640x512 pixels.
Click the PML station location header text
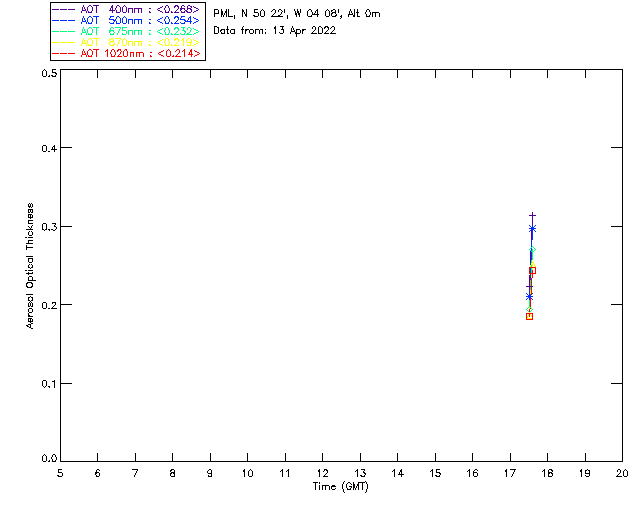297,14
